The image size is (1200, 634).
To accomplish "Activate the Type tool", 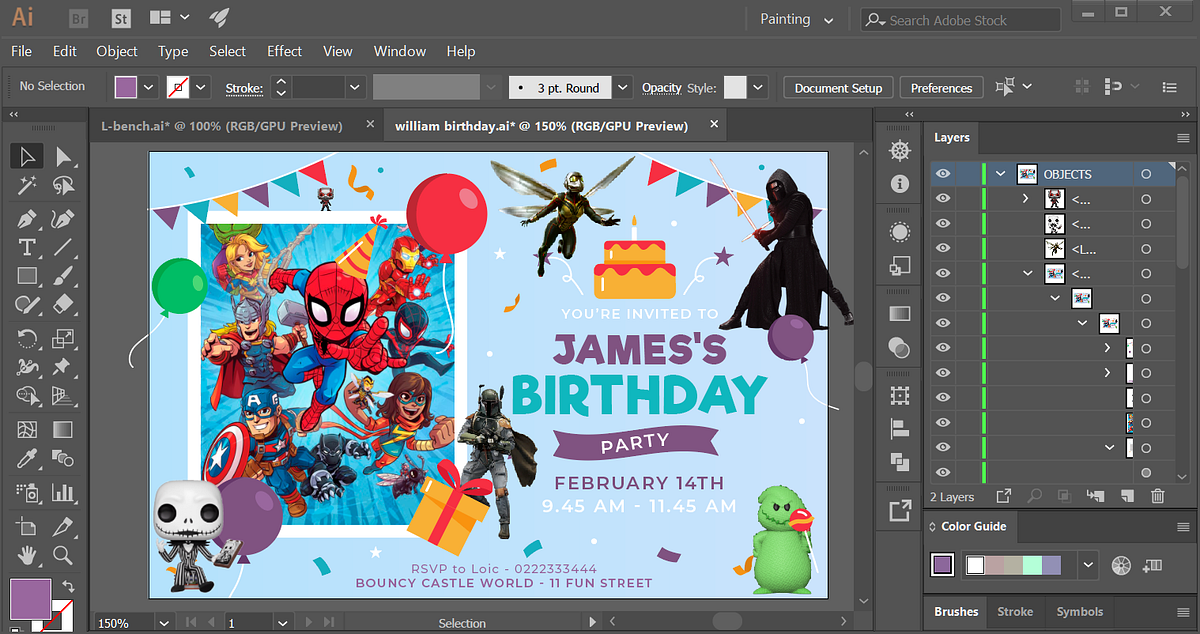I will (27, 247).
